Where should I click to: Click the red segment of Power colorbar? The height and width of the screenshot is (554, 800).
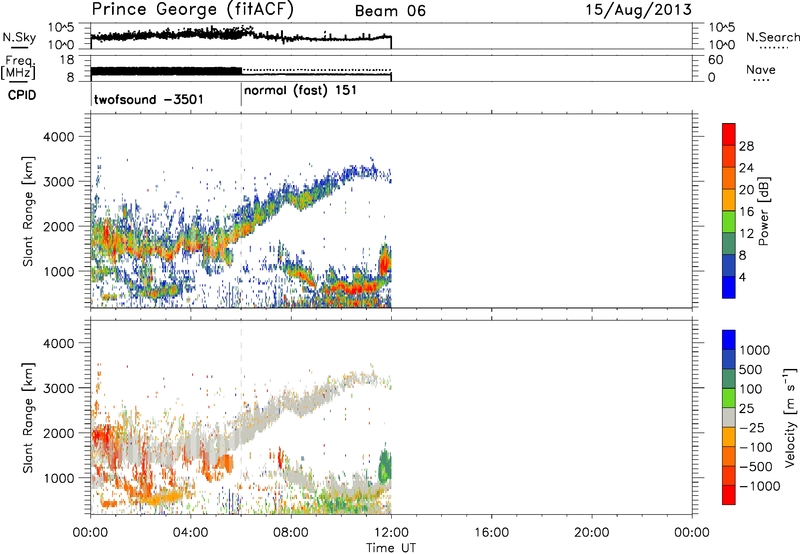pos(729,134)
